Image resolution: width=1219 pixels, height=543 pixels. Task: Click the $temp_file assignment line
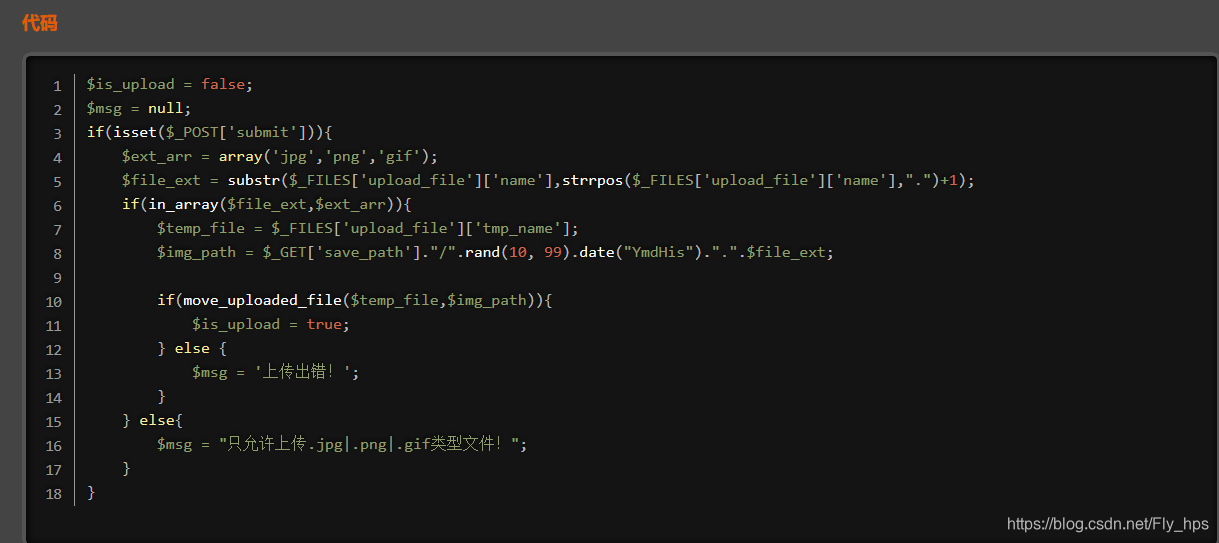pos(368,229)
